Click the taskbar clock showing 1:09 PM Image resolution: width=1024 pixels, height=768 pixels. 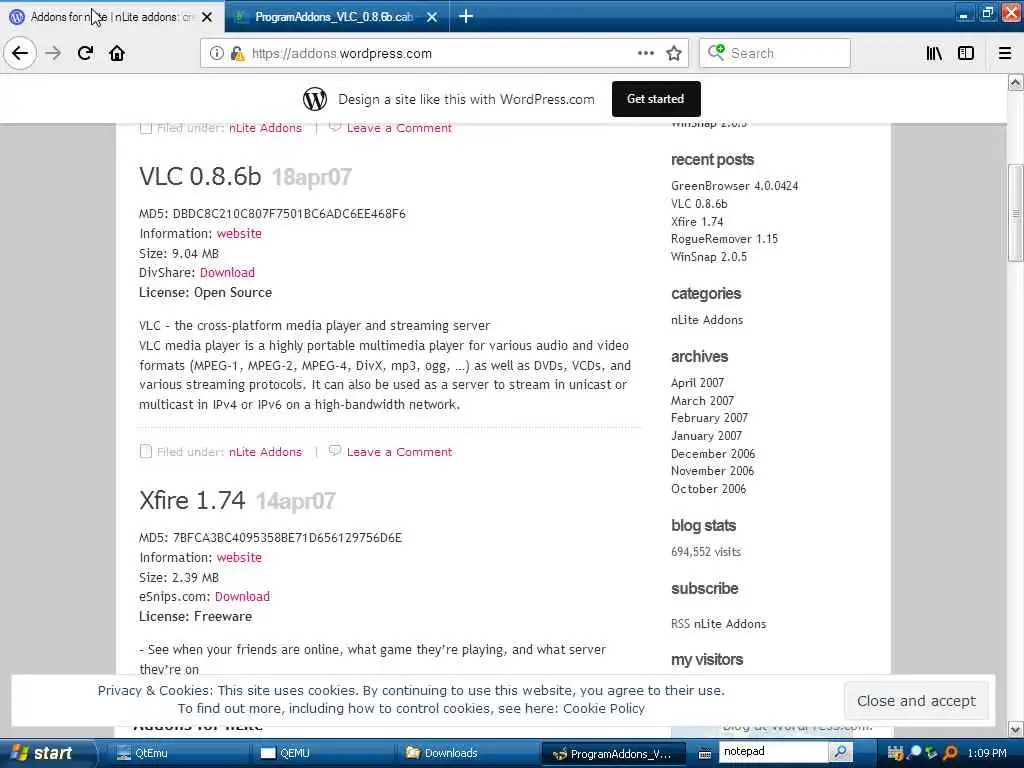click(x=987, y=753)
